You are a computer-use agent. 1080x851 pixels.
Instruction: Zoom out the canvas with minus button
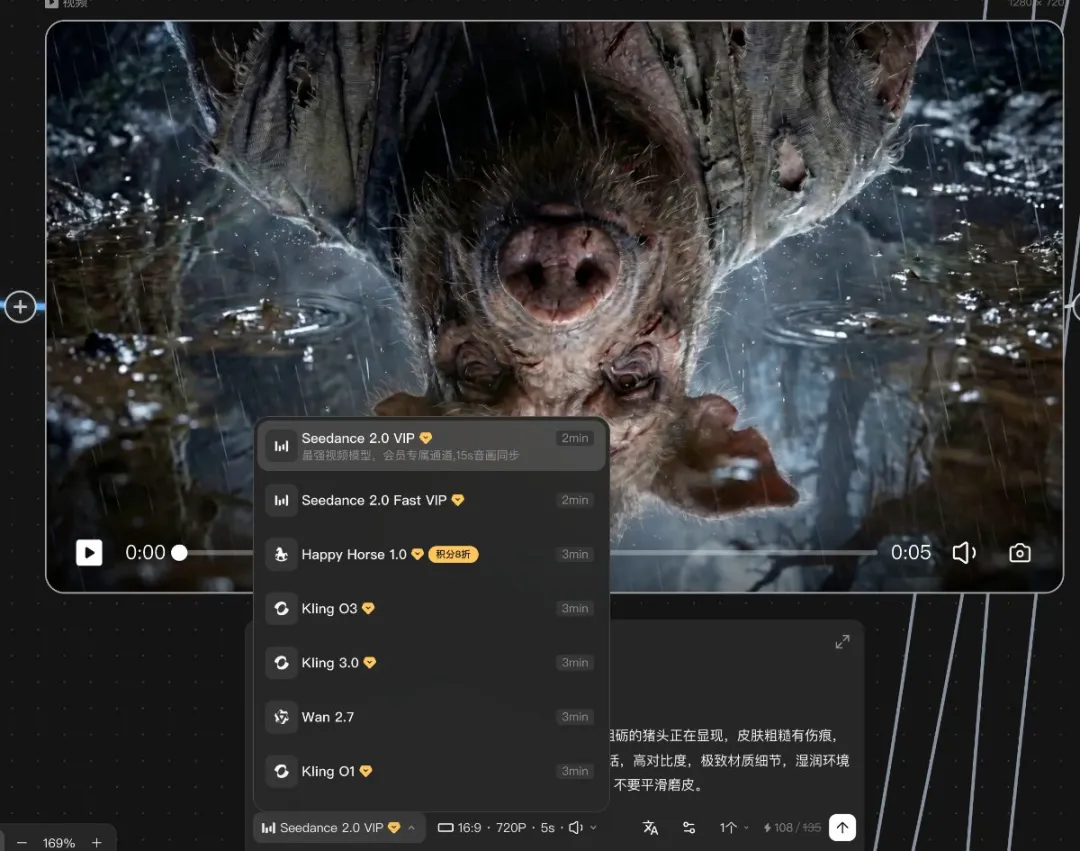pyautogui.click(x=22, y=843)
